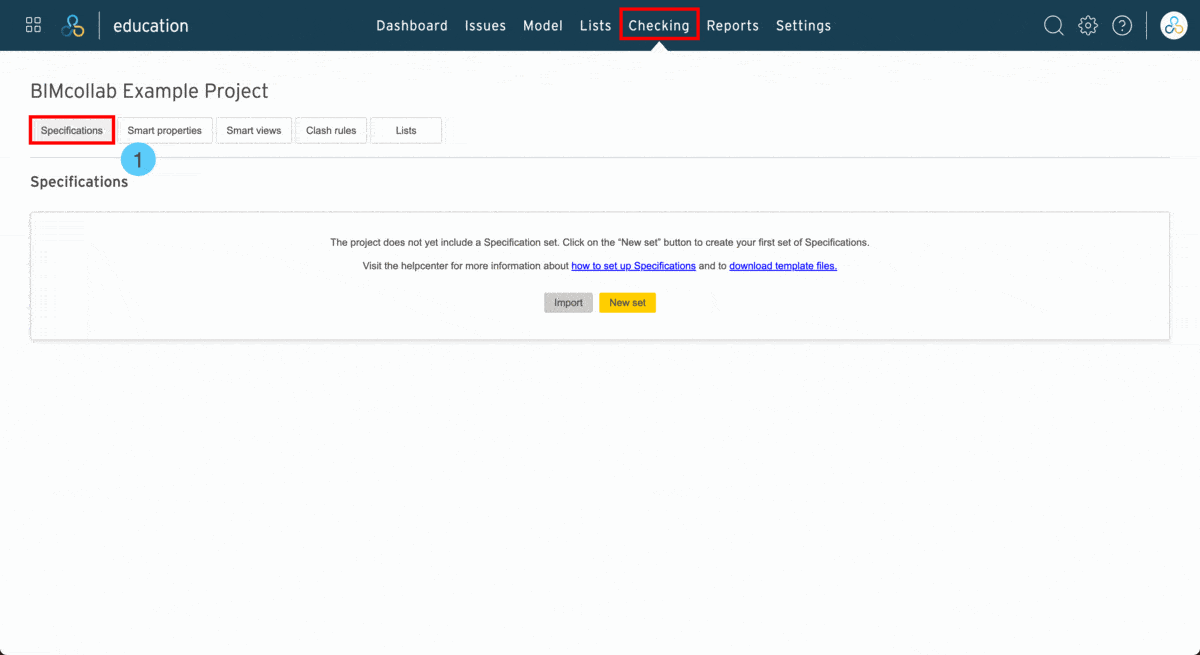Click the user profile avatar
The height and width of the screenshot is (655, 1200).
click(x=1172, y=25)
